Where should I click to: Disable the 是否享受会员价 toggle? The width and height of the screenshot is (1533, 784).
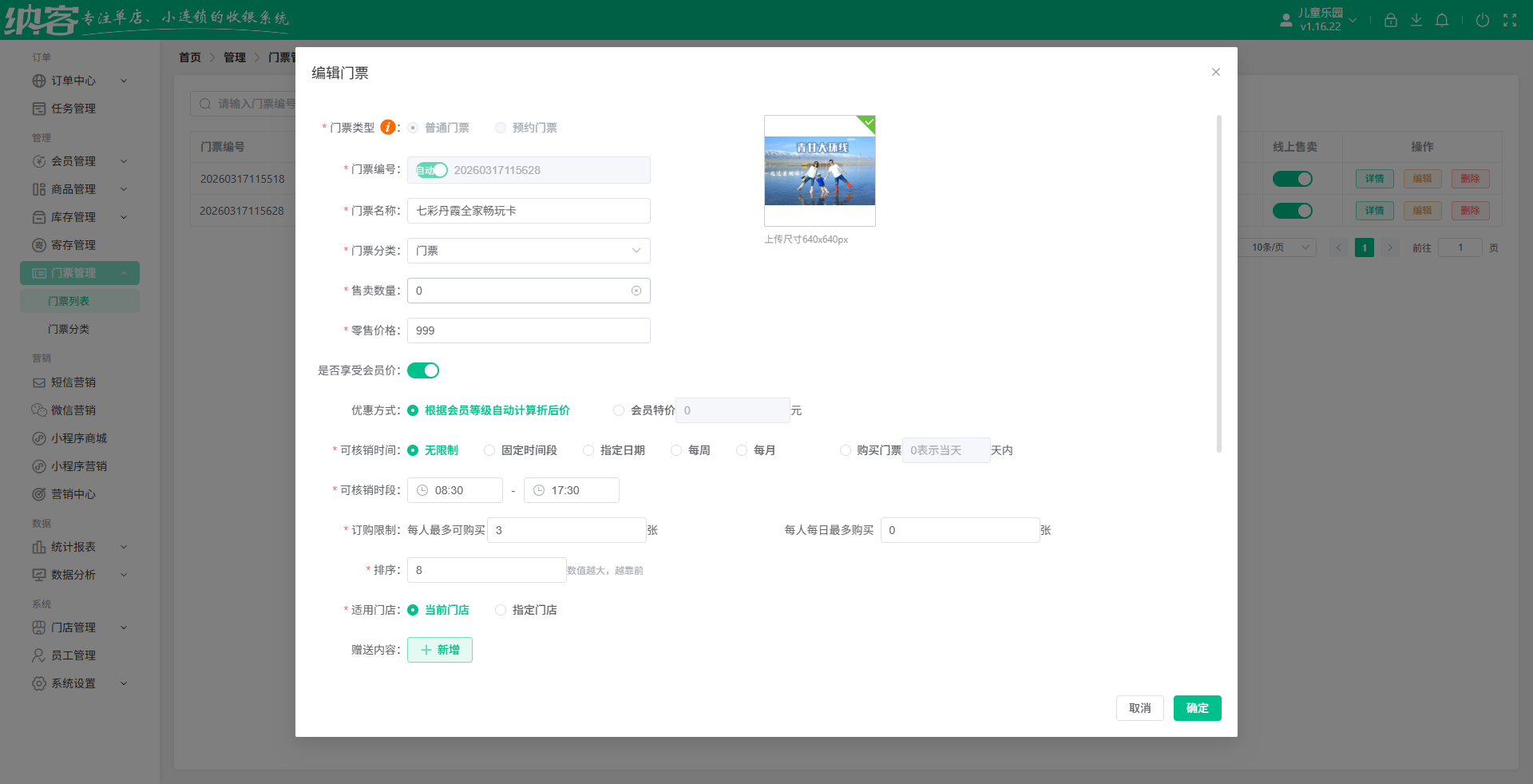coord(423,370)
